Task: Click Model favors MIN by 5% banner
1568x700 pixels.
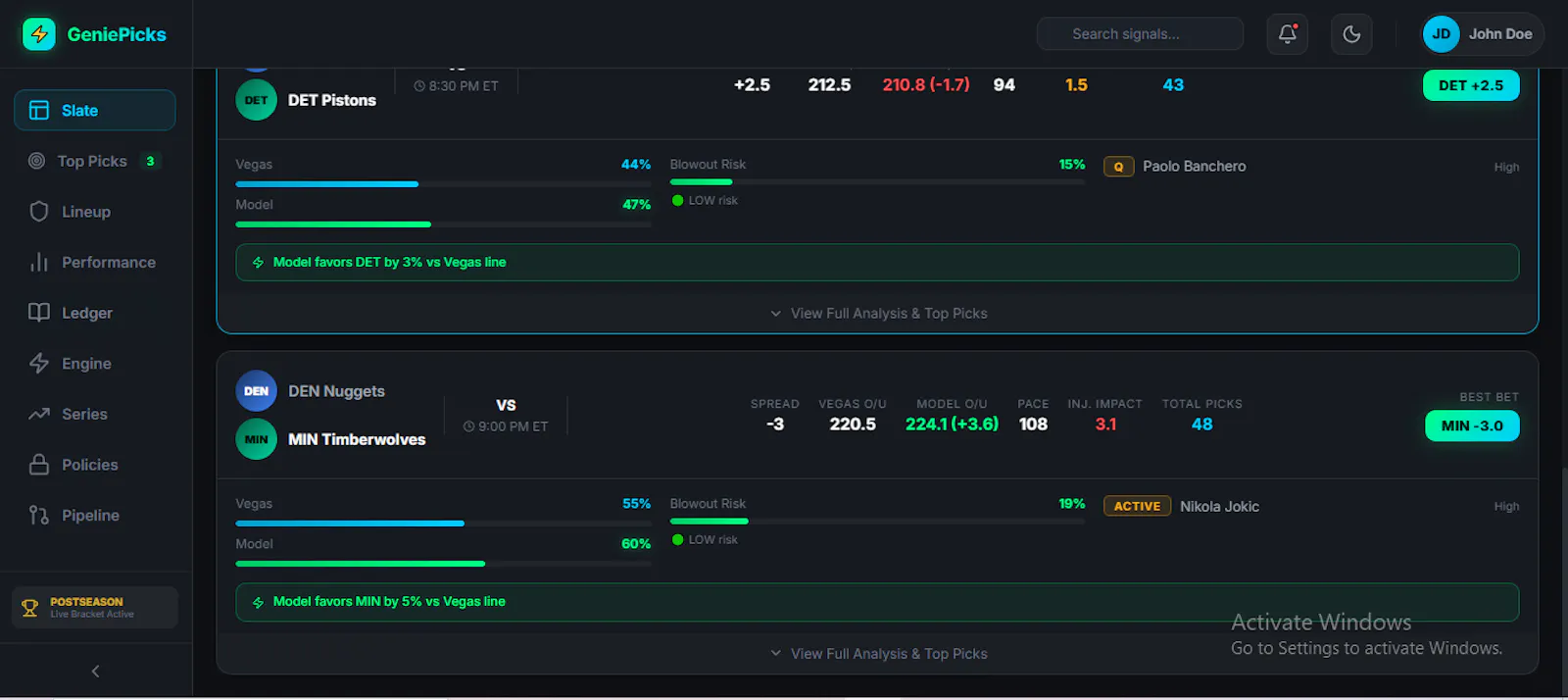Action: [877, 602]
